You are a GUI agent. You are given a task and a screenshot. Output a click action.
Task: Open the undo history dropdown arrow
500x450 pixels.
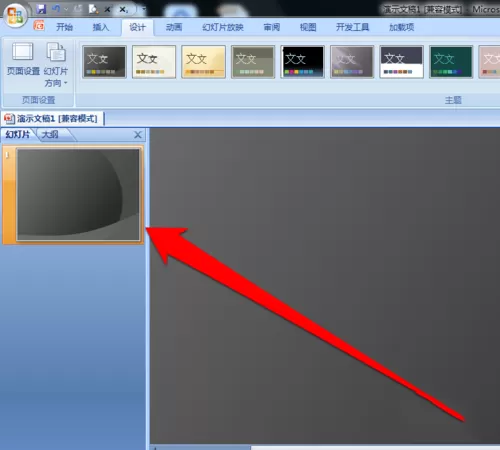(66, 9)
